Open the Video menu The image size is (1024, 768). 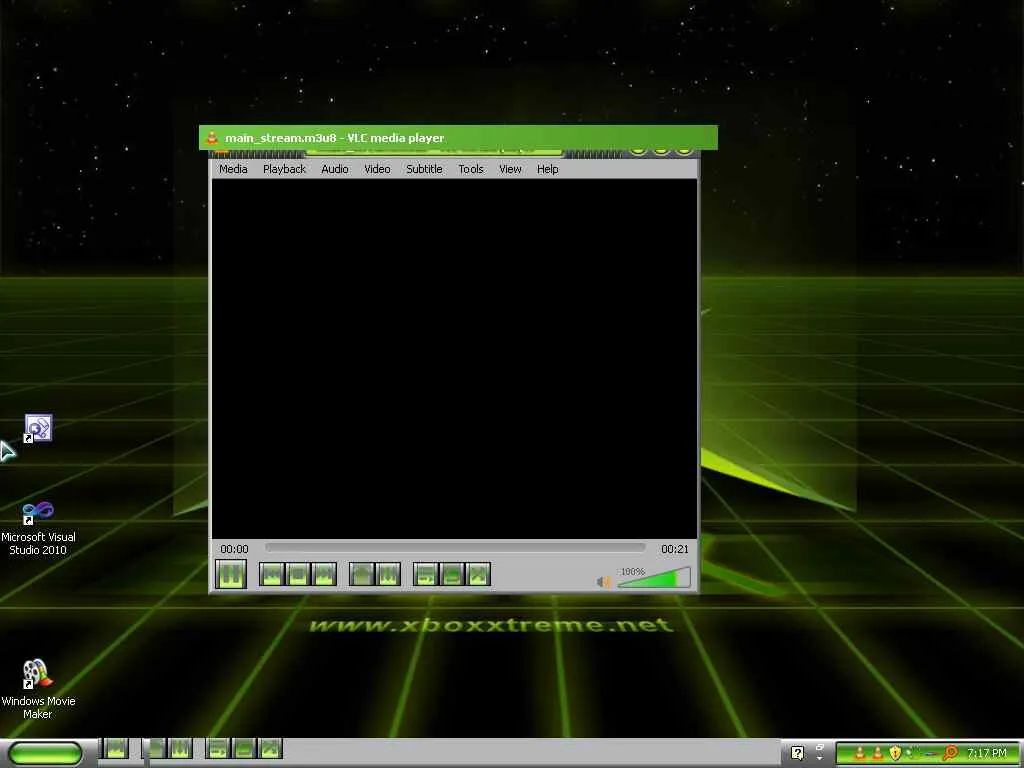pos(377,169)
